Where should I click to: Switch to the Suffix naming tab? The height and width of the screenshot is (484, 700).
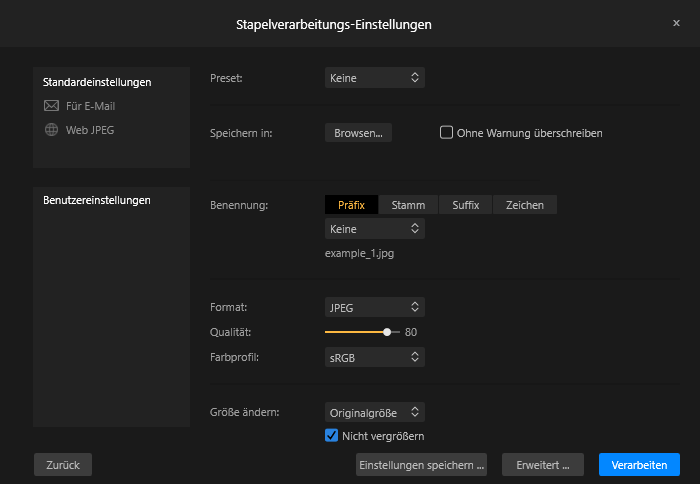tap(466, 205)
